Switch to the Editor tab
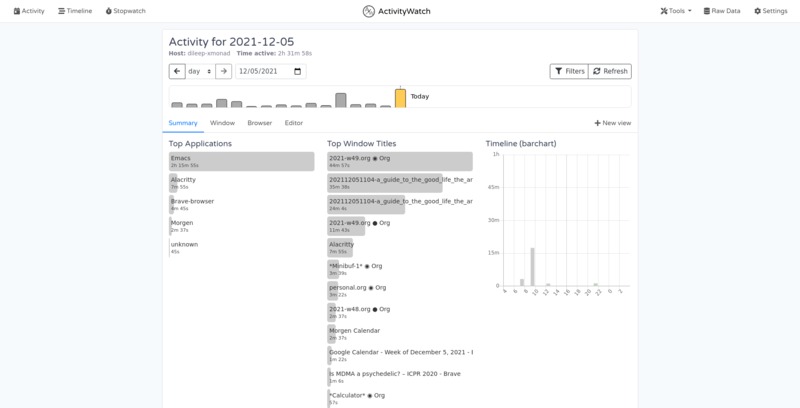The image size is (800, 408). pyautogui.click(x=294, y=123)
